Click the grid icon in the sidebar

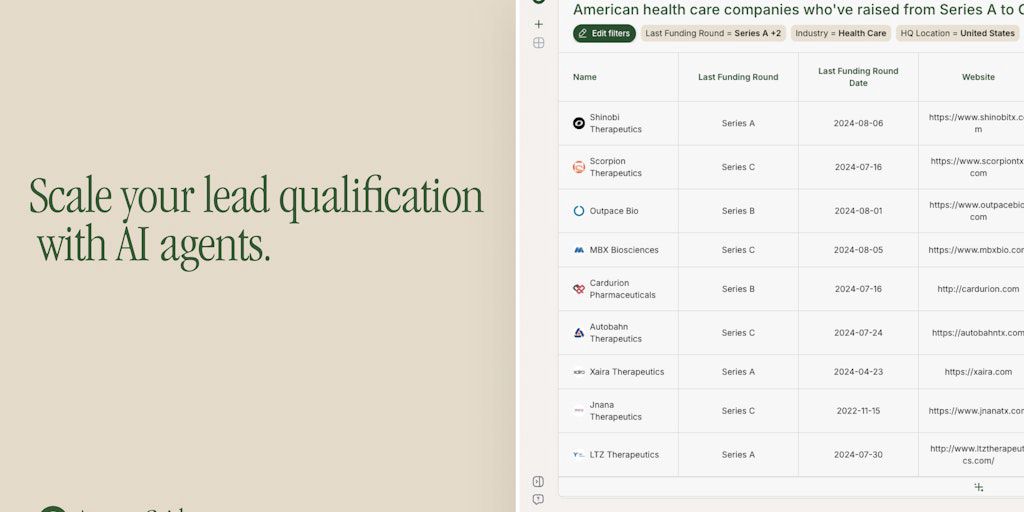(x=539, y=43)
